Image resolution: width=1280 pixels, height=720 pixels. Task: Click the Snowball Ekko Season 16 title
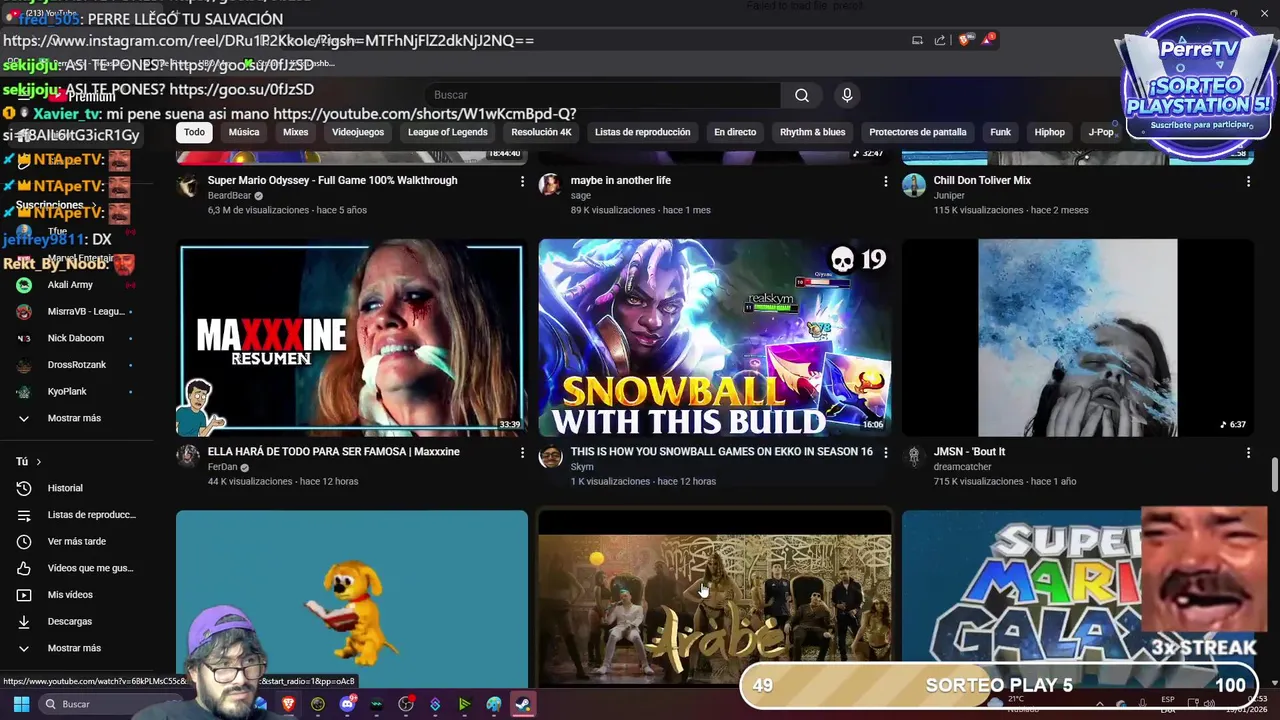721,452
